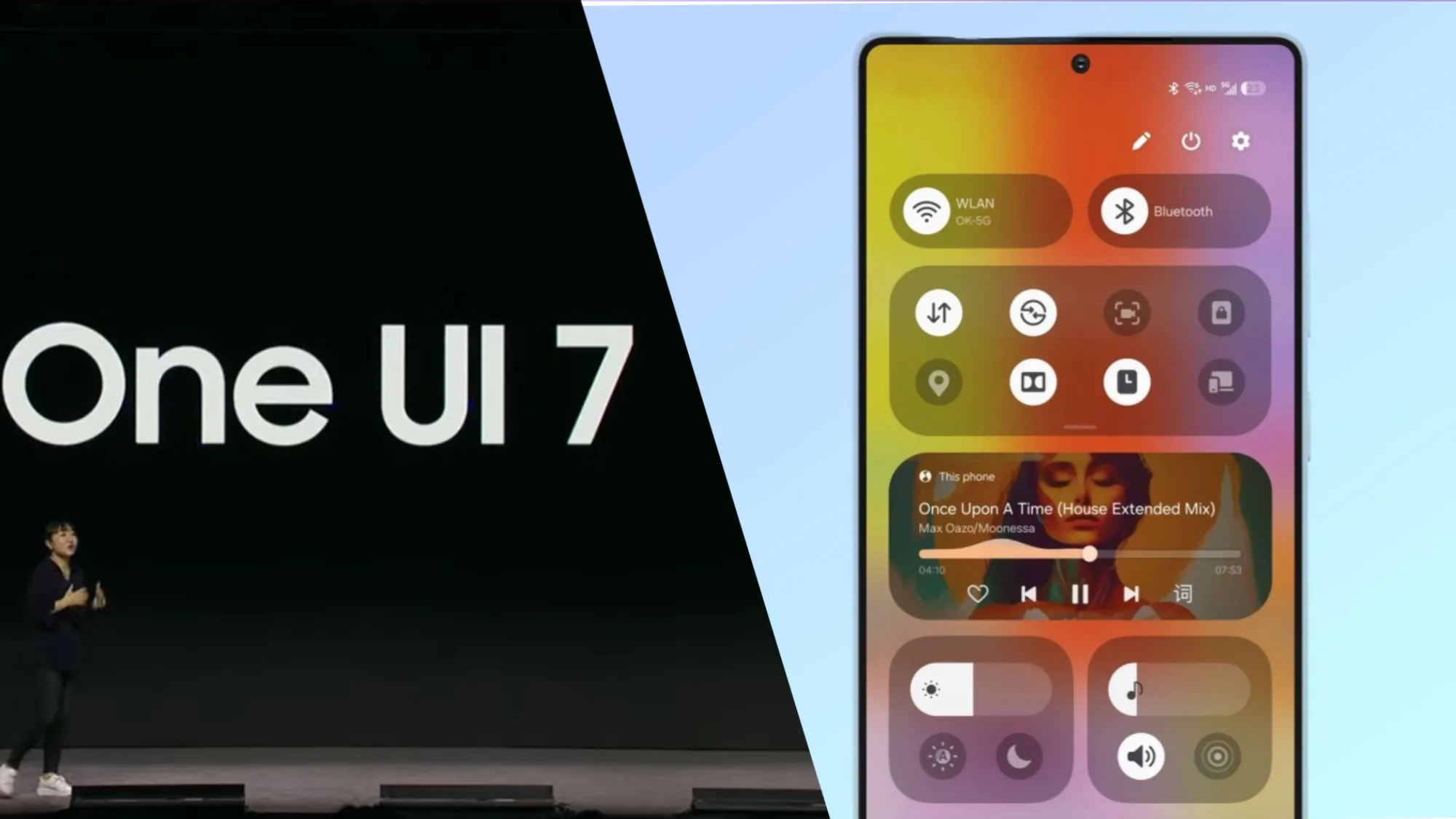
Task: Toggle dark mode enable/disable
Action: (1021, 757)
